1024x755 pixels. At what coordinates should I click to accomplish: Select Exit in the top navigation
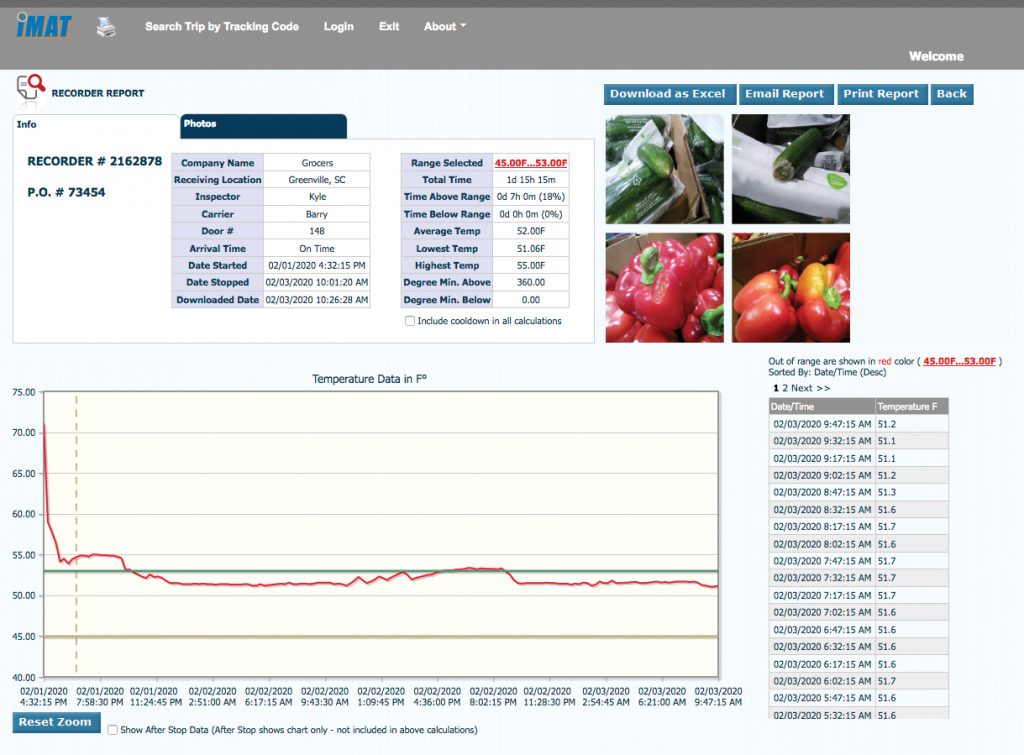[389, 27]
